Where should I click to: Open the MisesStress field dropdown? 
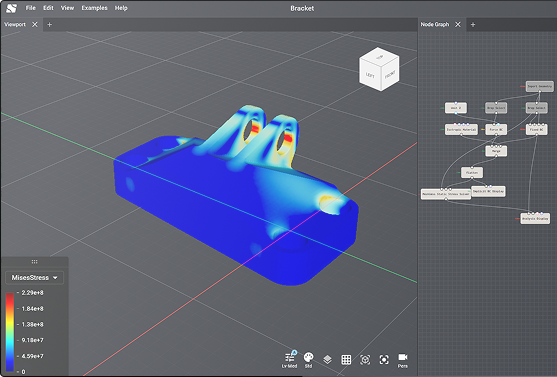34,278
